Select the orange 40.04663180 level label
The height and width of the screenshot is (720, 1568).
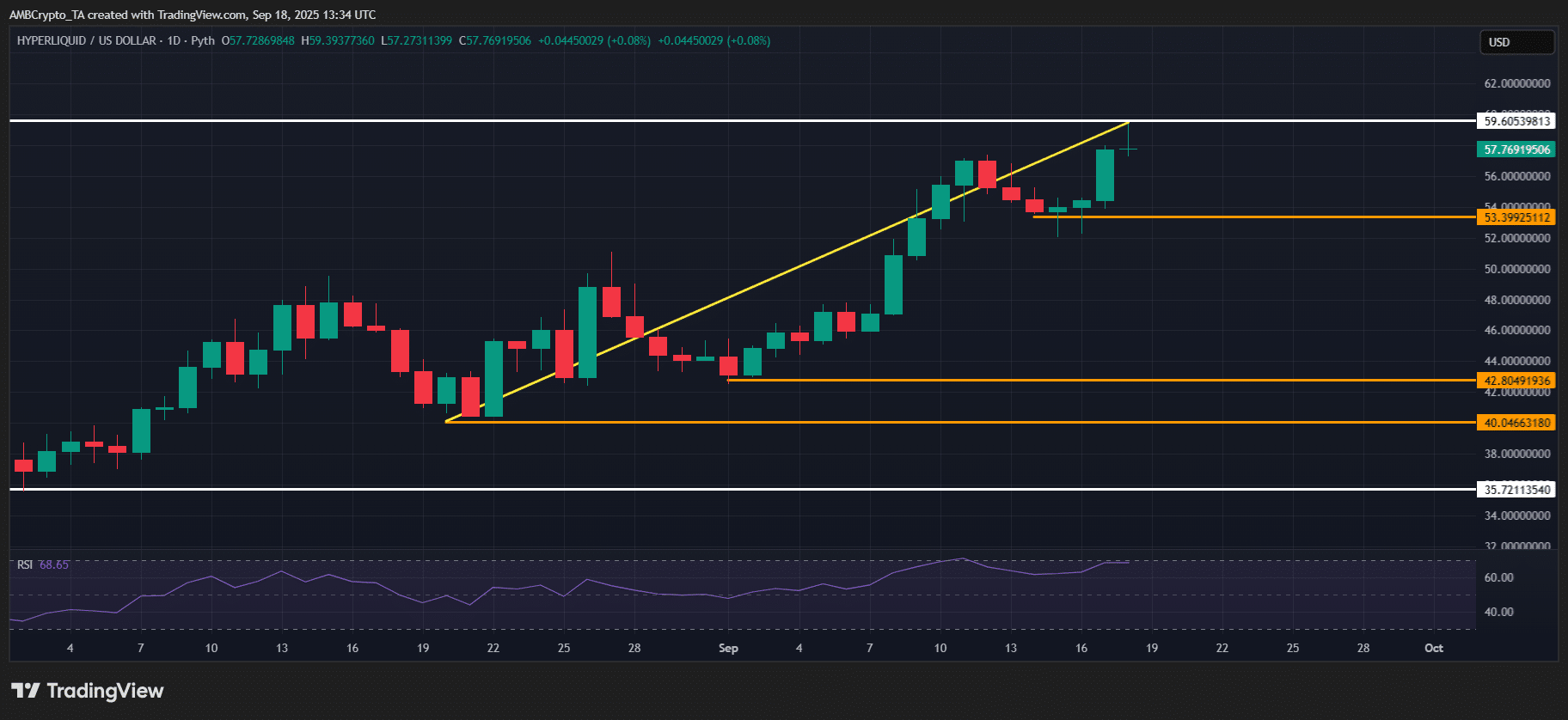tap(1516, 423)
